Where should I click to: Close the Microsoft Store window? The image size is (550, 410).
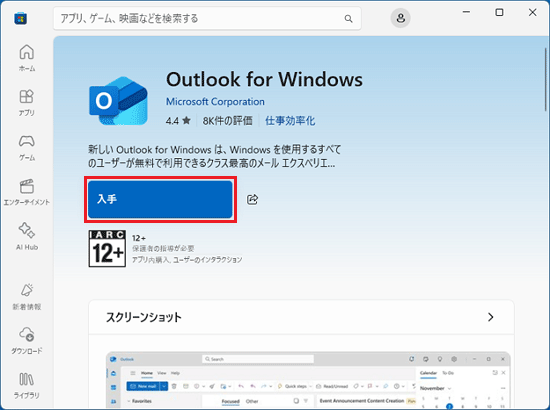(532, 12)
